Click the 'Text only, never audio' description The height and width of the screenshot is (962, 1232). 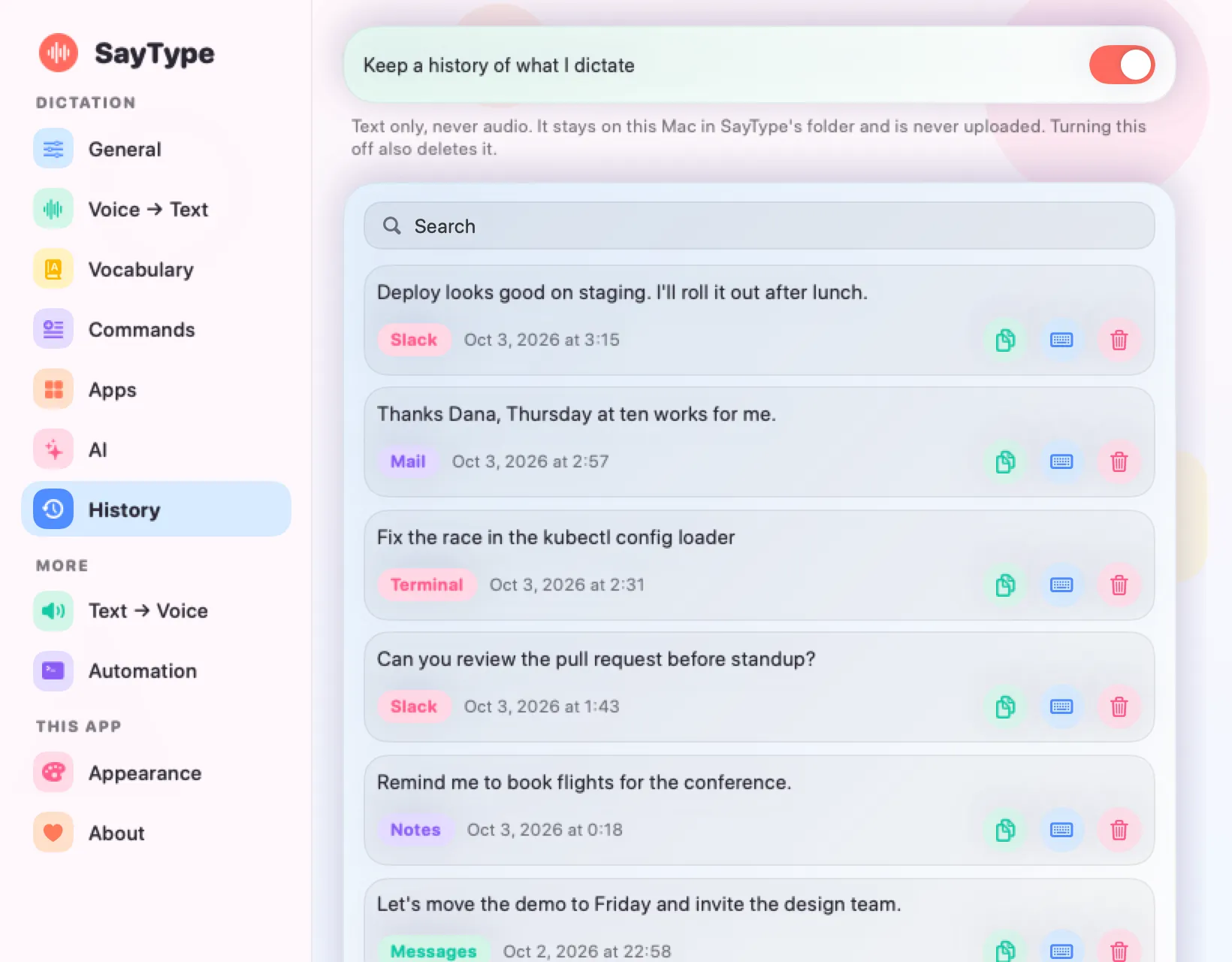point(748,138)
